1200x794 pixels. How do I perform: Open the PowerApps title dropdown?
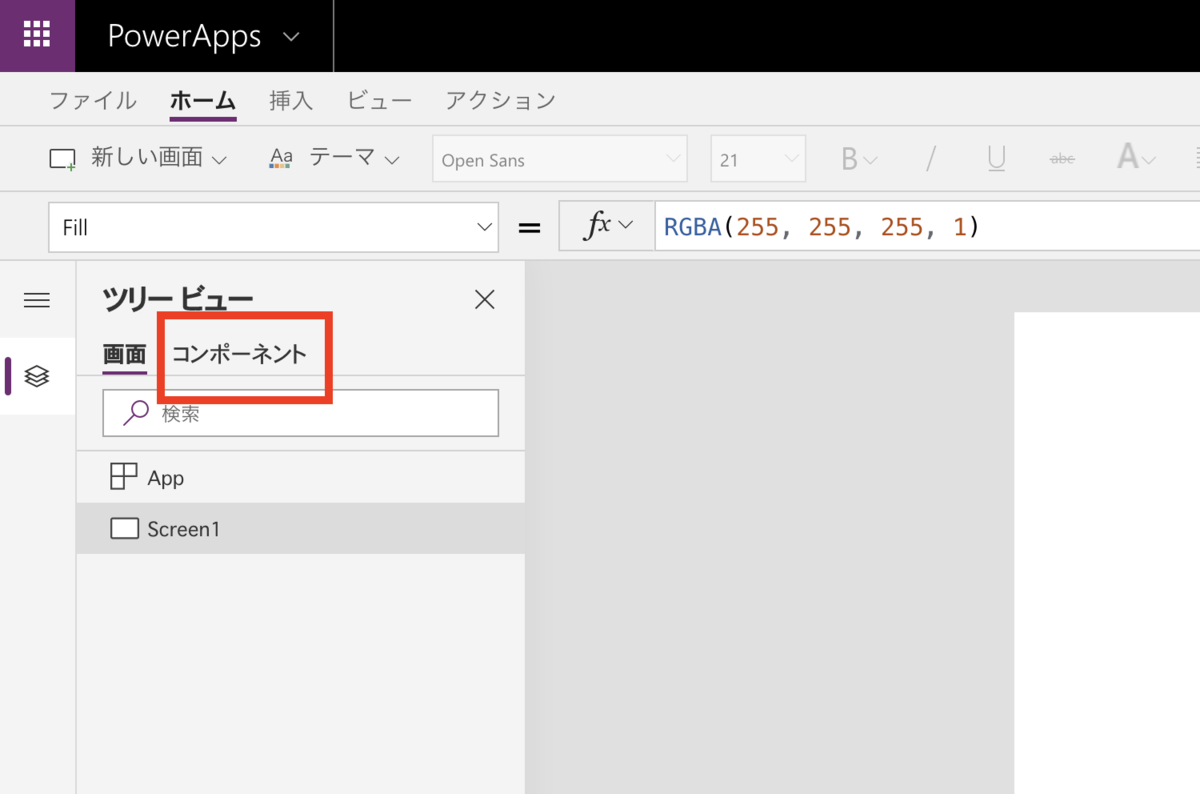[204, 37]
